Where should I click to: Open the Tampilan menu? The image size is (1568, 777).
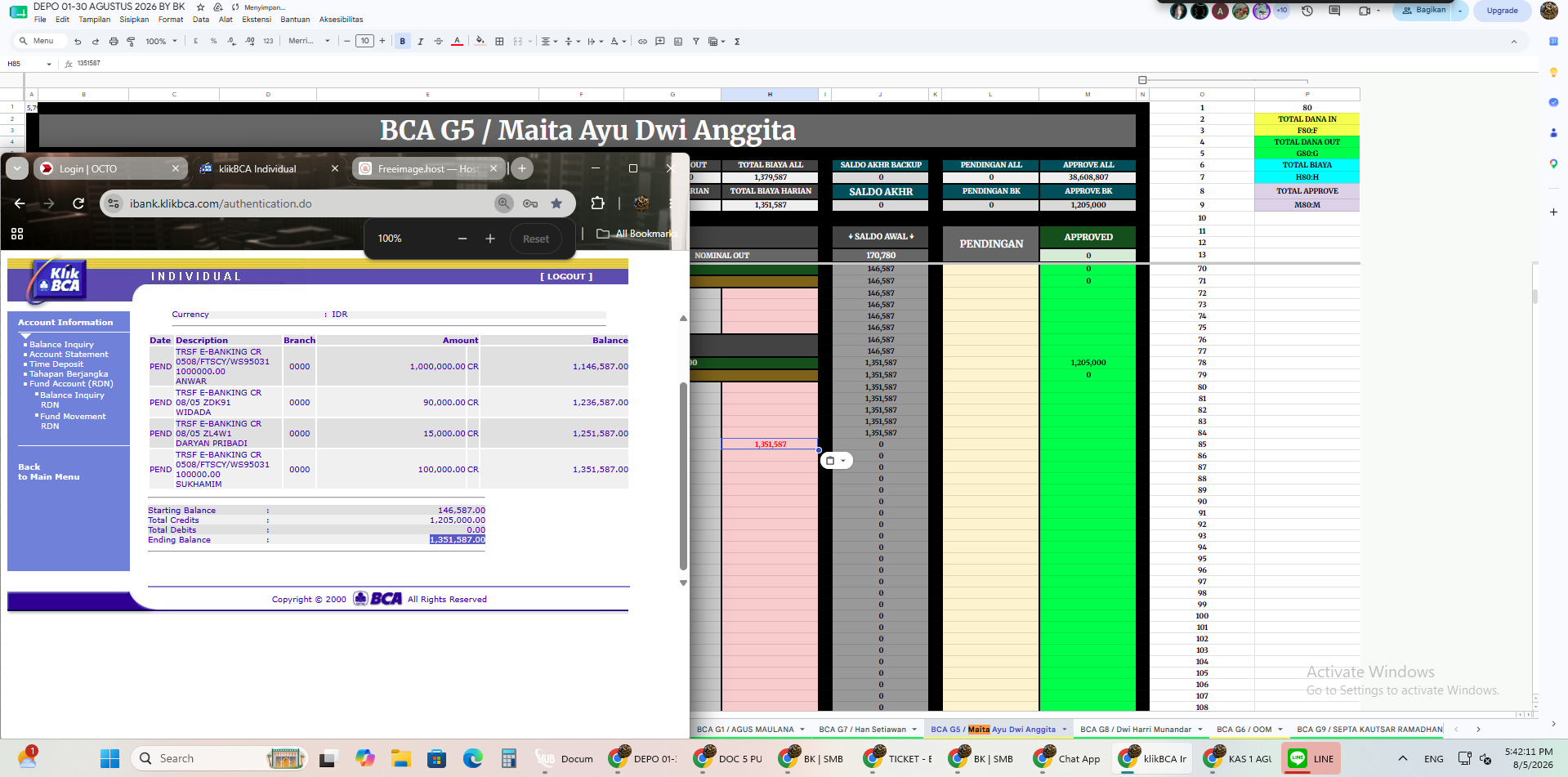coord(94,20)
